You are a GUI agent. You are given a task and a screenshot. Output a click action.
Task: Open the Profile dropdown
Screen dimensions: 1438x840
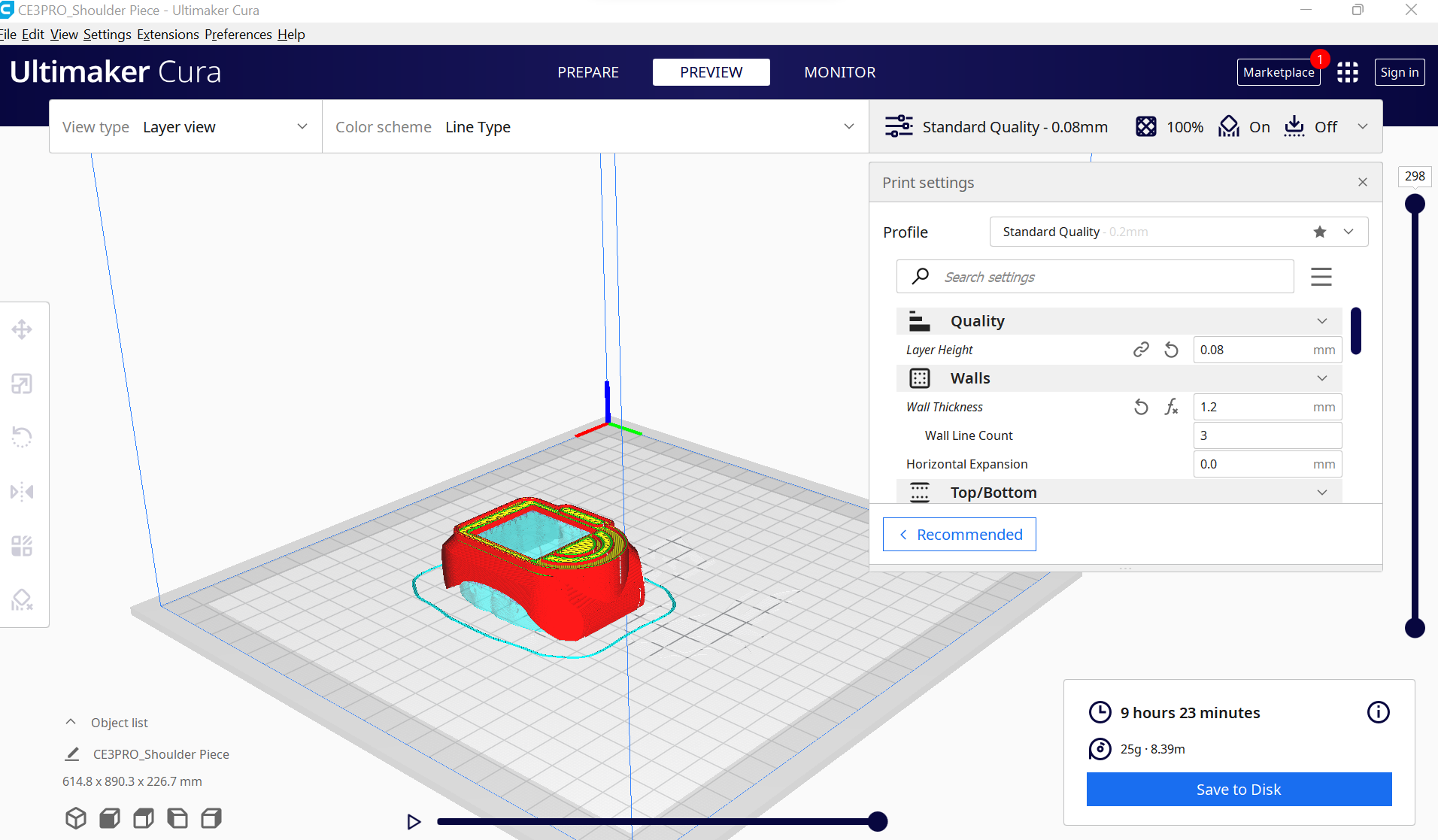(x=1179, y=232)
